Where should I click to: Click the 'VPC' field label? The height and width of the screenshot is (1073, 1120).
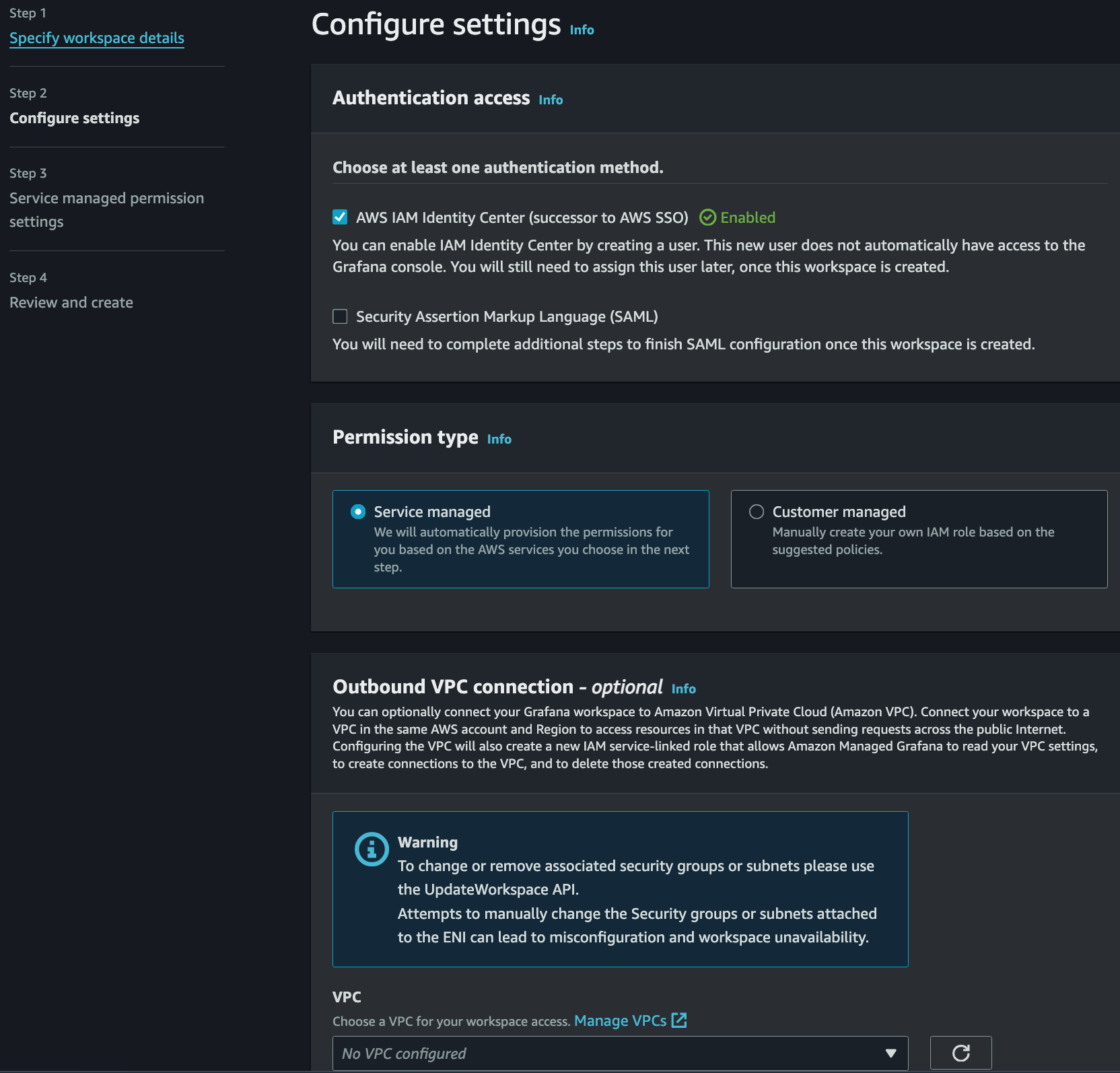pyautogui.click(x=347, y=998)
